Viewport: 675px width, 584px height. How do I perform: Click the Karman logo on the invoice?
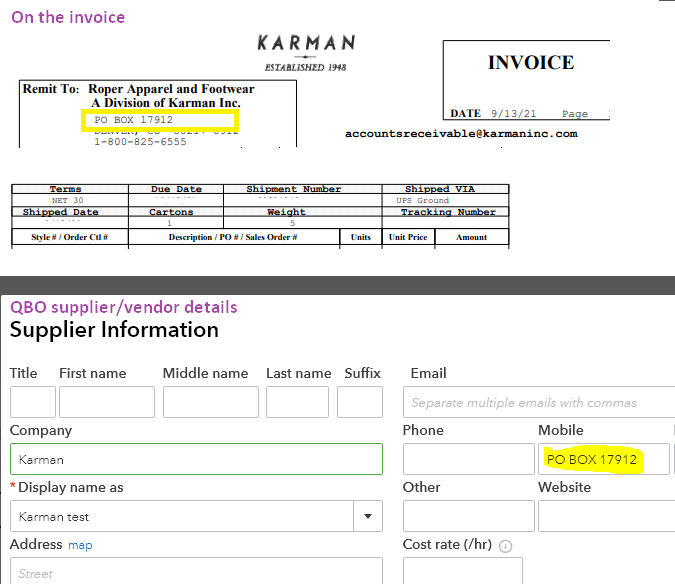(x=306, y=53)
